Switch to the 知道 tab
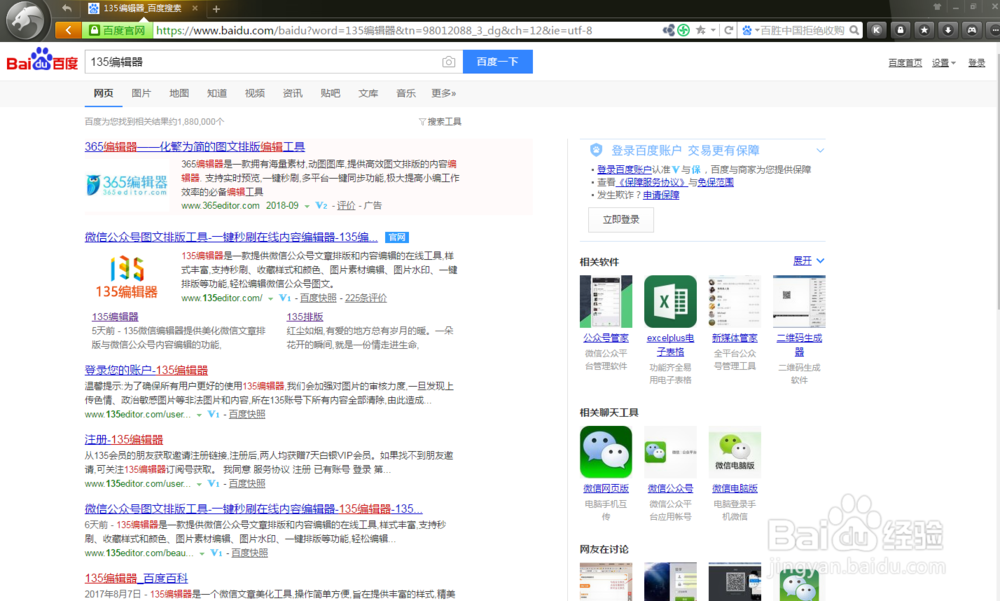This screenshot has height=601, width=1000. 217,93
